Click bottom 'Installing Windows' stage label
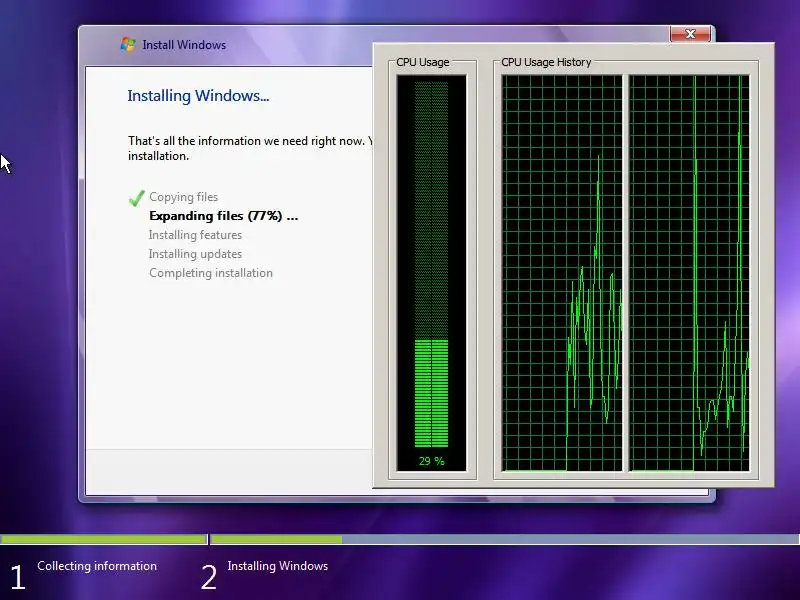The width and height of the screenshot is (800, 600). click(278, 566)
